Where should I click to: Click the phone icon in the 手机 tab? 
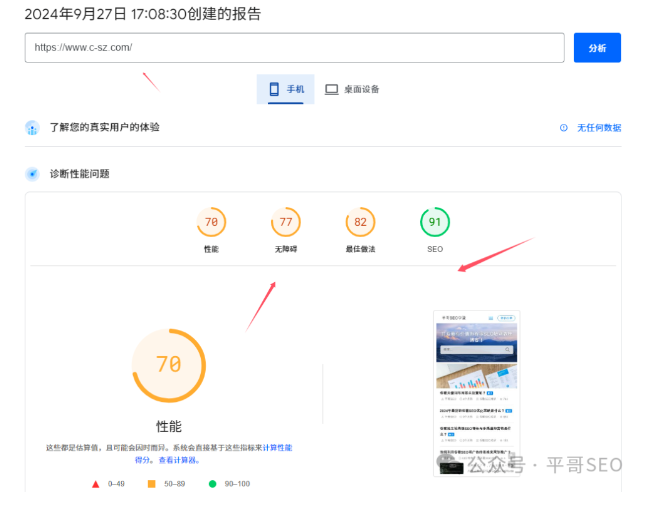[x=273, y=89]
